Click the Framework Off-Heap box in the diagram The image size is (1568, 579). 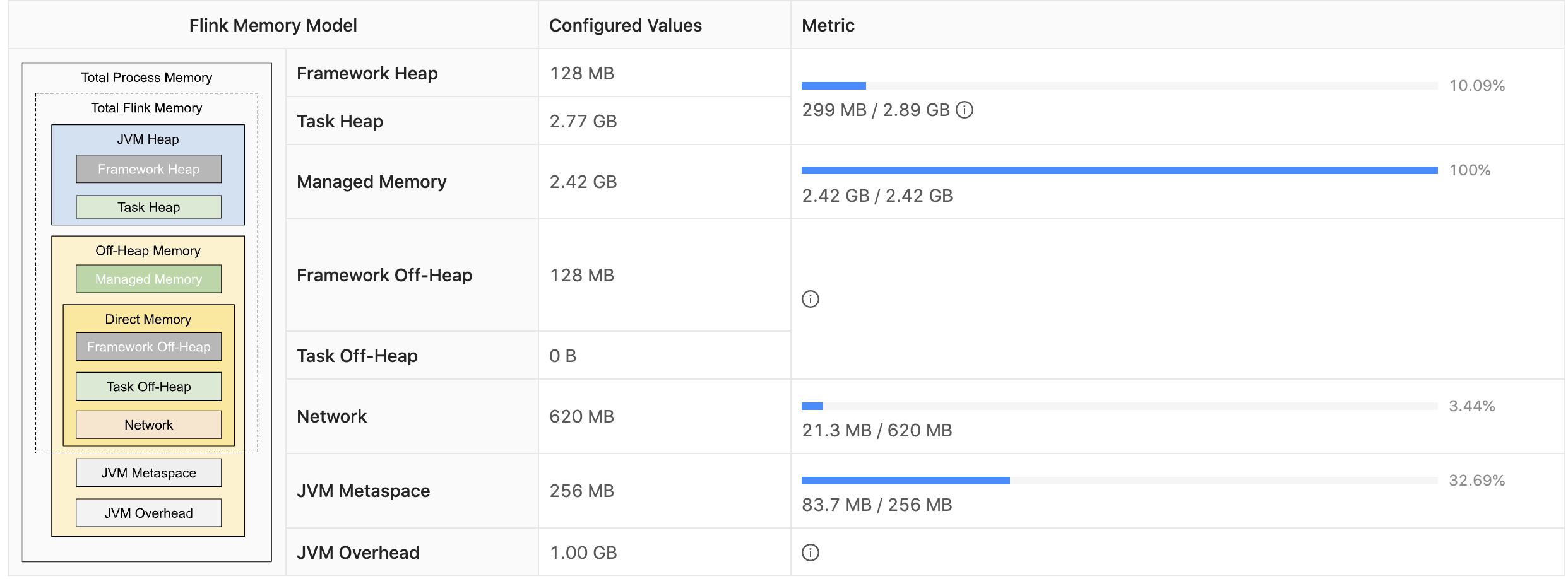click(x=148, y=347)
